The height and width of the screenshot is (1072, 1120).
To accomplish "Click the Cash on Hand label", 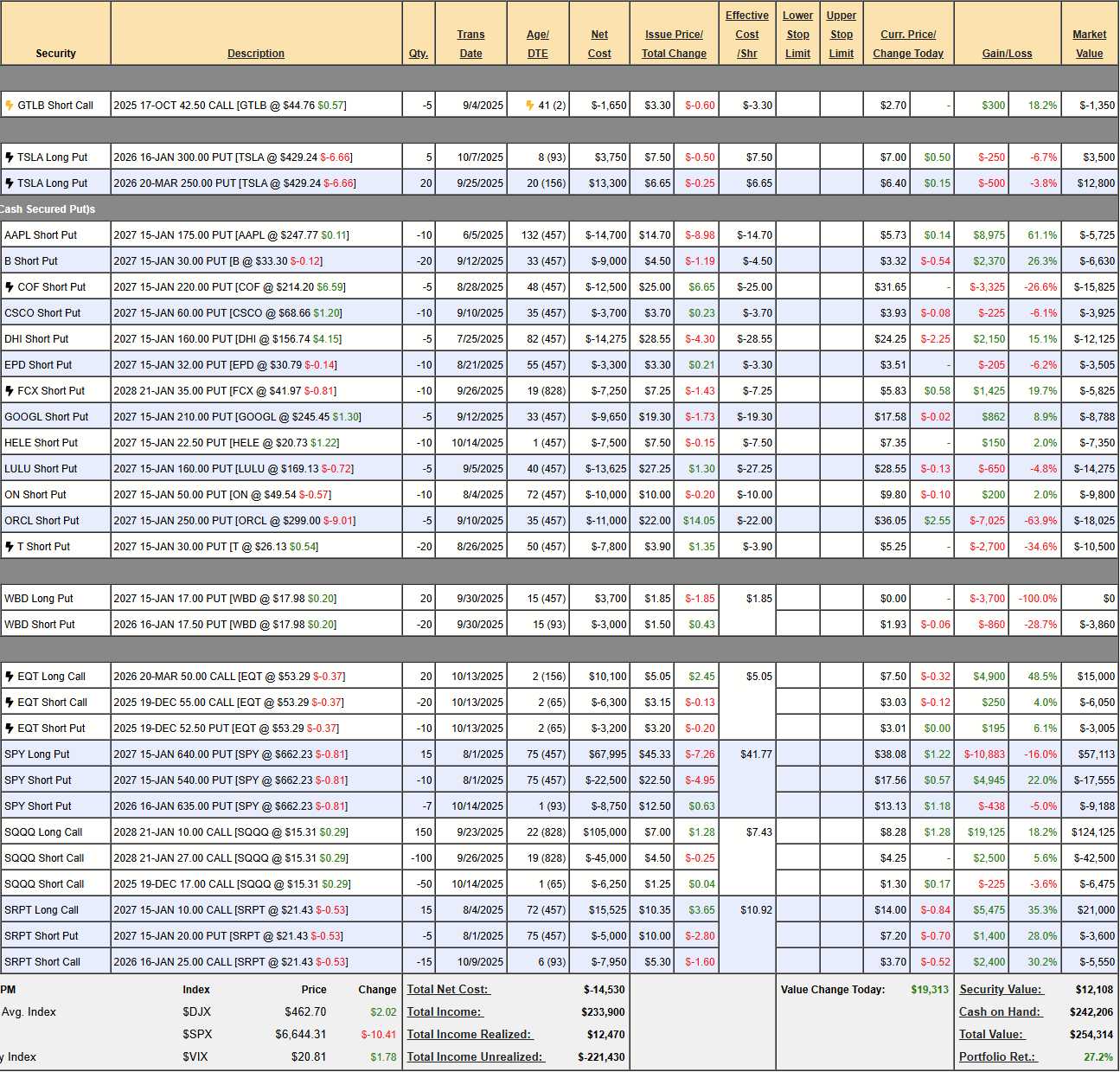I will [x=1001, y=1012].
